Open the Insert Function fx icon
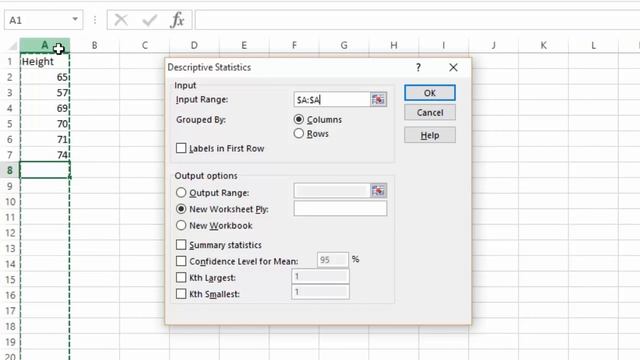Screen dimensions: 640x360 coord(177,20)
